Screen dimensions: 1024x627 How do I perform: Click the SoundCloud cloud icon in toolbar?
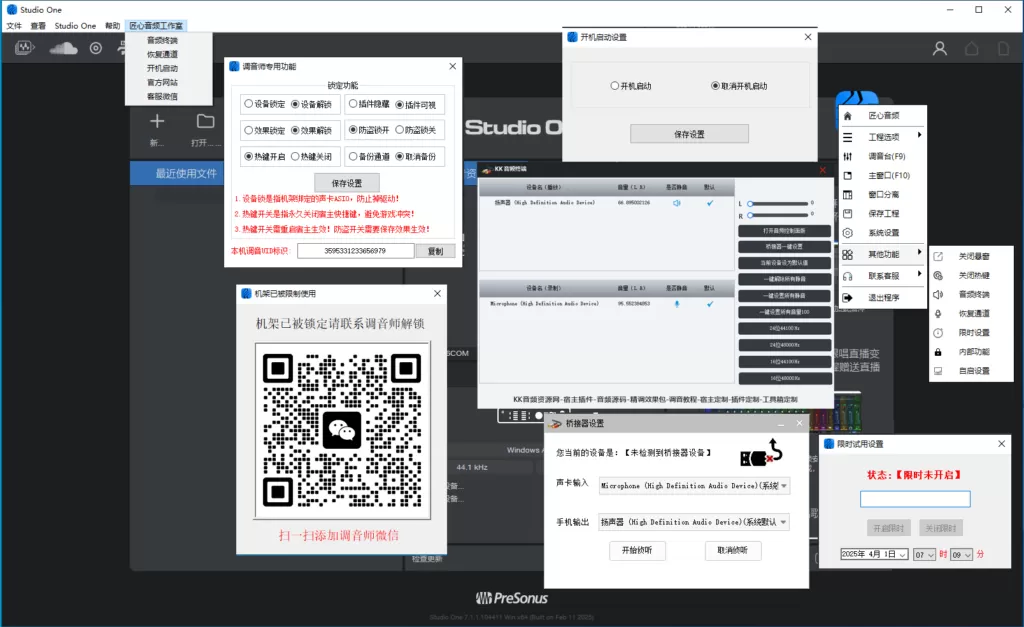pyautogui.click(x=63, y=48)
